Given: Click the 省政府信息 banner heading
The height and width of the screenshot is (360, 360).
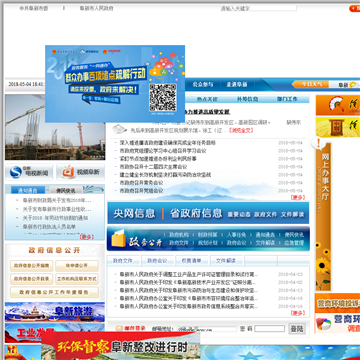Looking at the screenshot, I should pos(196,213).
